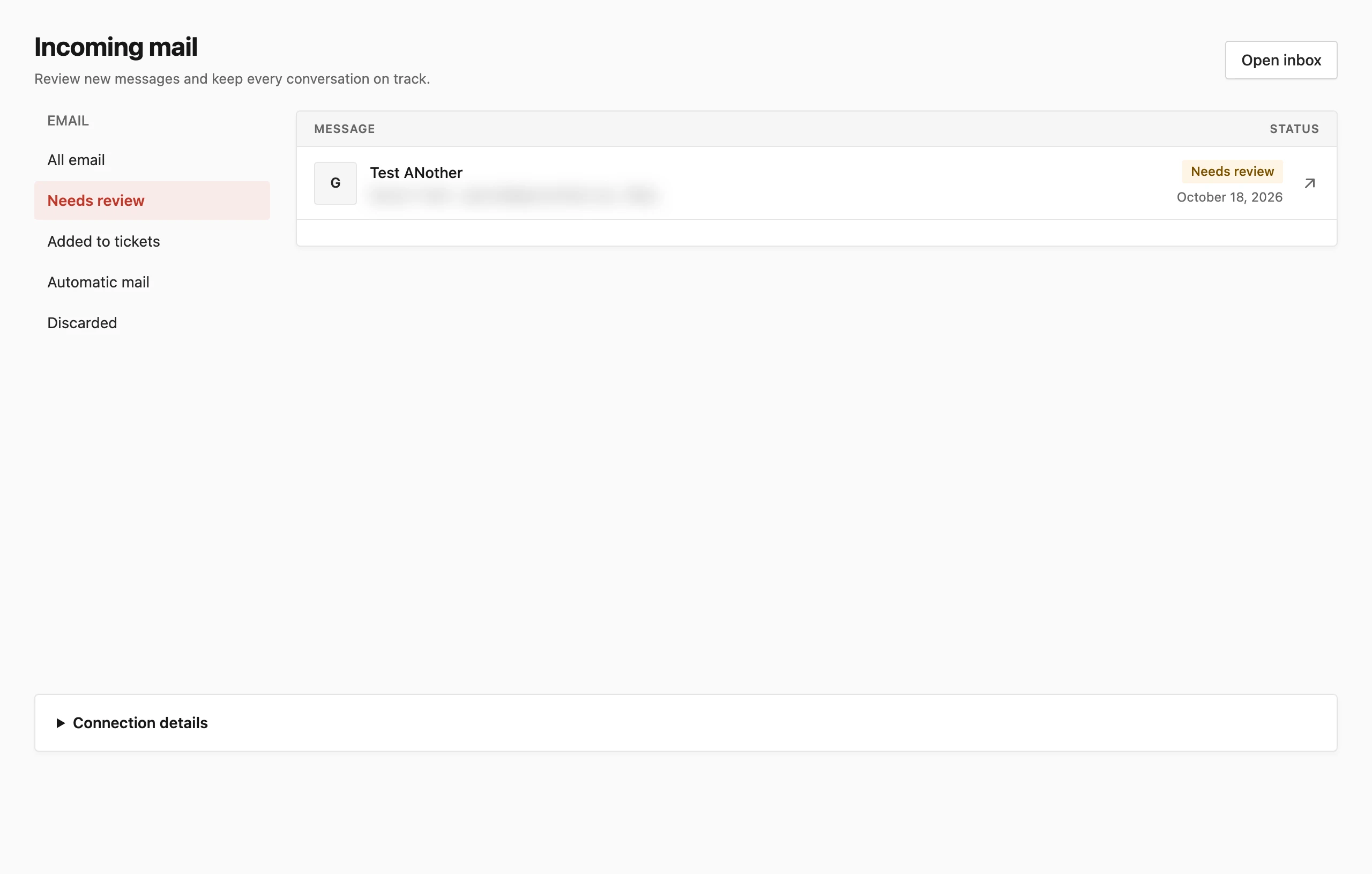1372x874 pixels.
Task: Switch to the Automatic mail filter
Action: coord(152,282)
